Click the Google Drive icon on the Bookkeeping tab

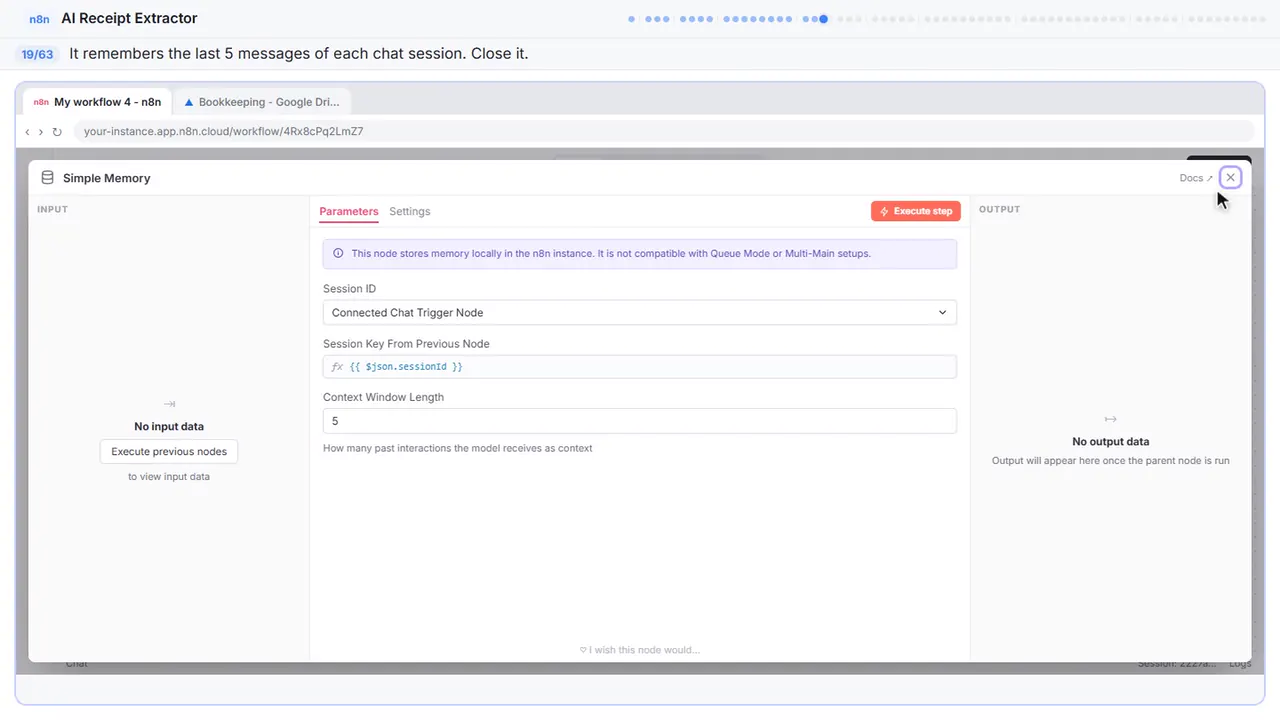coord(189,102)
